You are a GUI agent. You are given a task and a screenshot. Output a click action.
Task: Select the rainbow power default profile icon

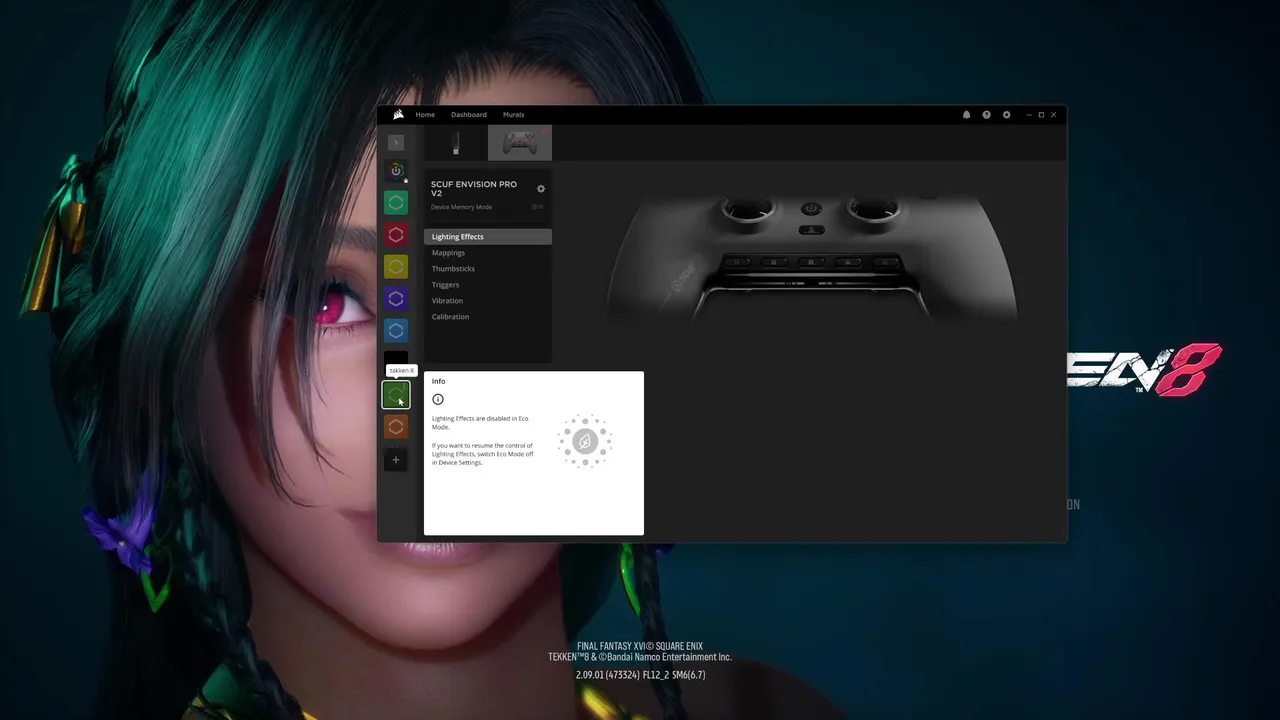396,171
